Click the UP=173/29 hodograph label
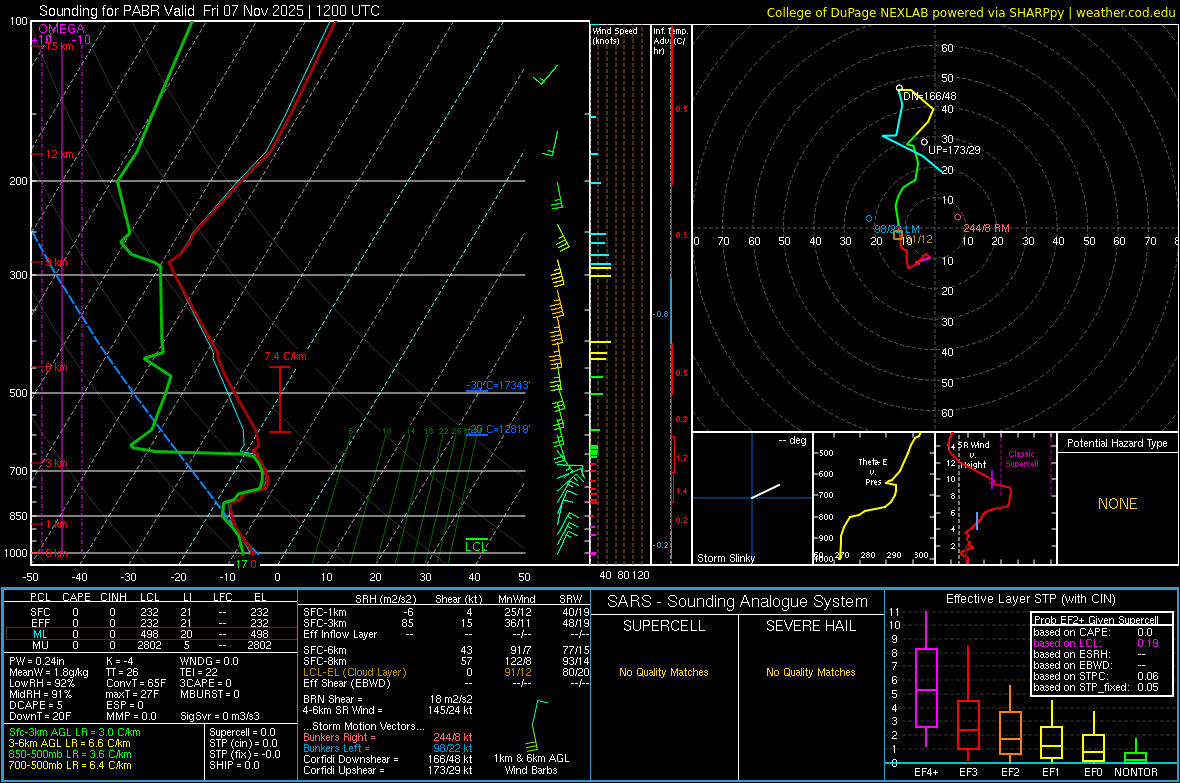 953,150
